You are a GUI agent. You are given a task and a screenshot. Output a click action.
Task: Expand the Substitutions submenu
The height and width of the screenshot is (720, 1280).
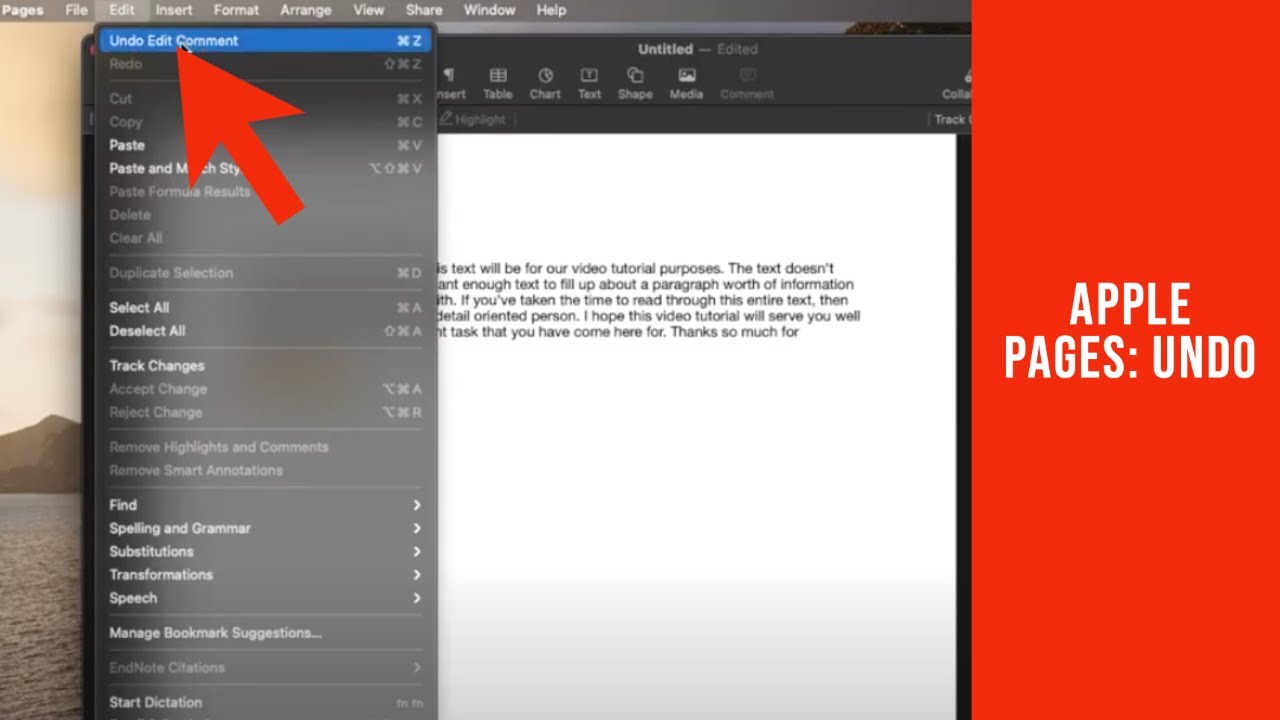click(x=265, y=551)
